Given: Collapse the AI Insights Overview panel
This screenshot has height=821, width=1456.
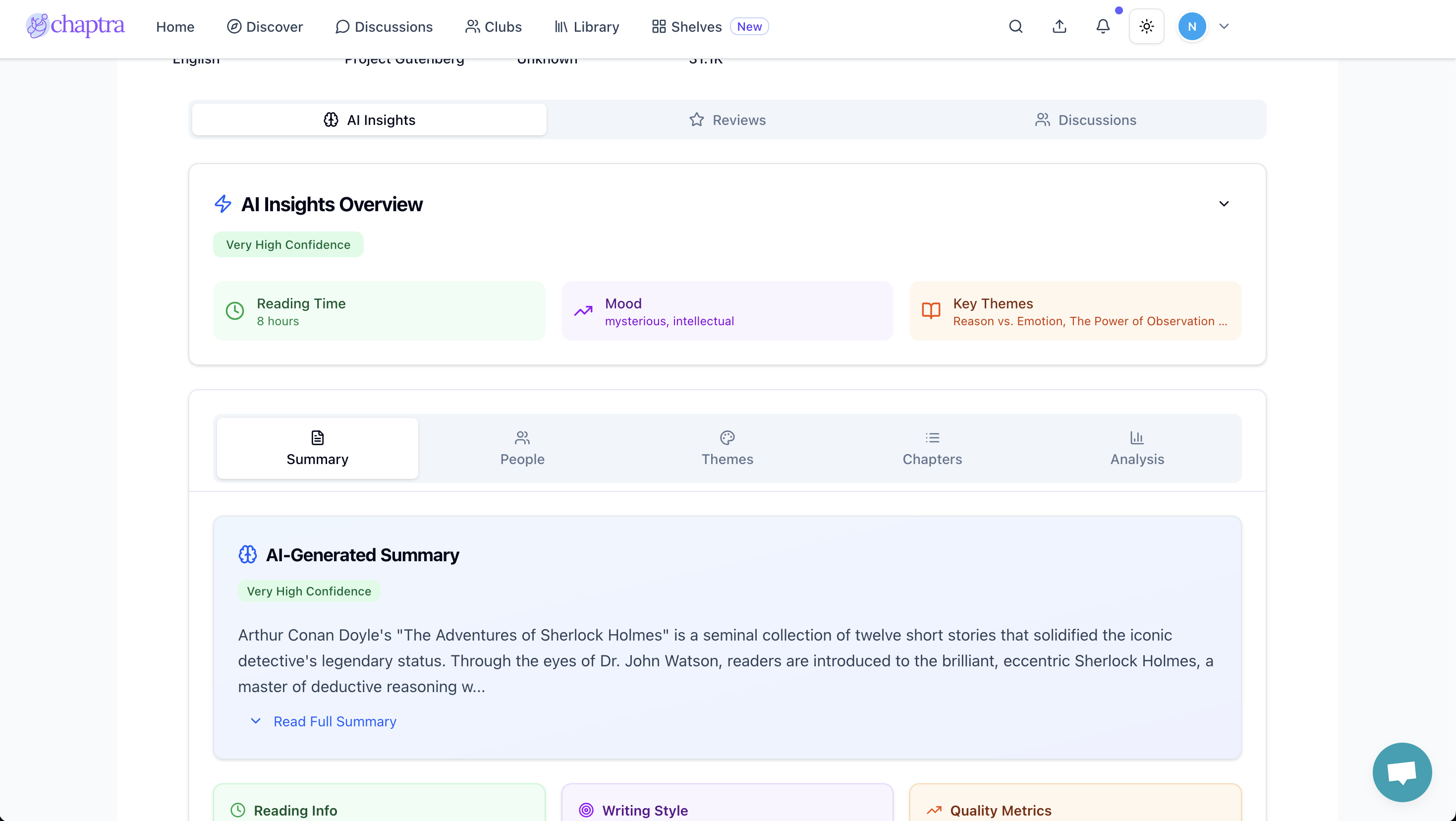Looking at the screenshot, I should [1224, 204].
